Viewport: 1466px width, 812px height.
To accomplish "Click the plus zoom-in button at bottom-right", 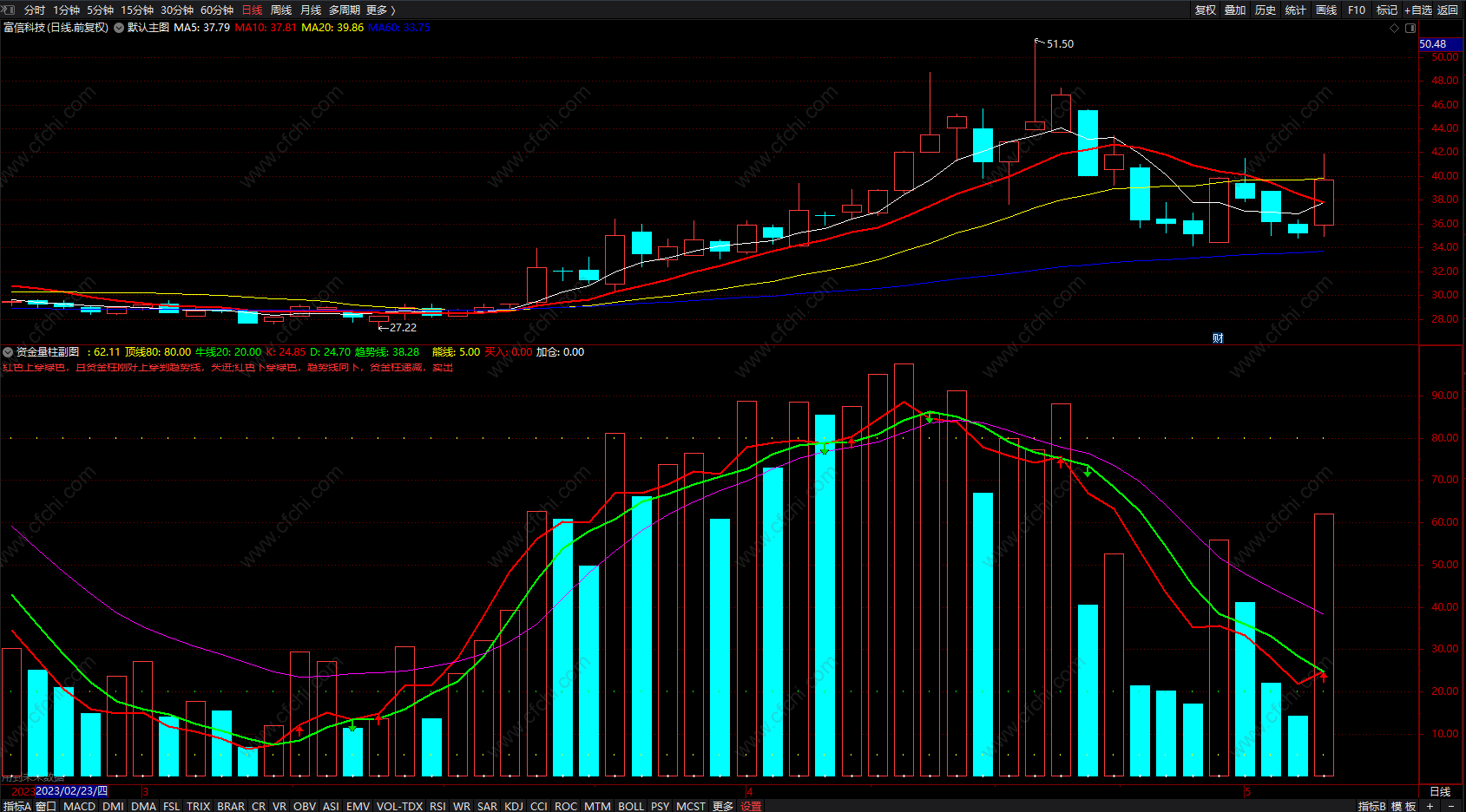I will 1430,806.
